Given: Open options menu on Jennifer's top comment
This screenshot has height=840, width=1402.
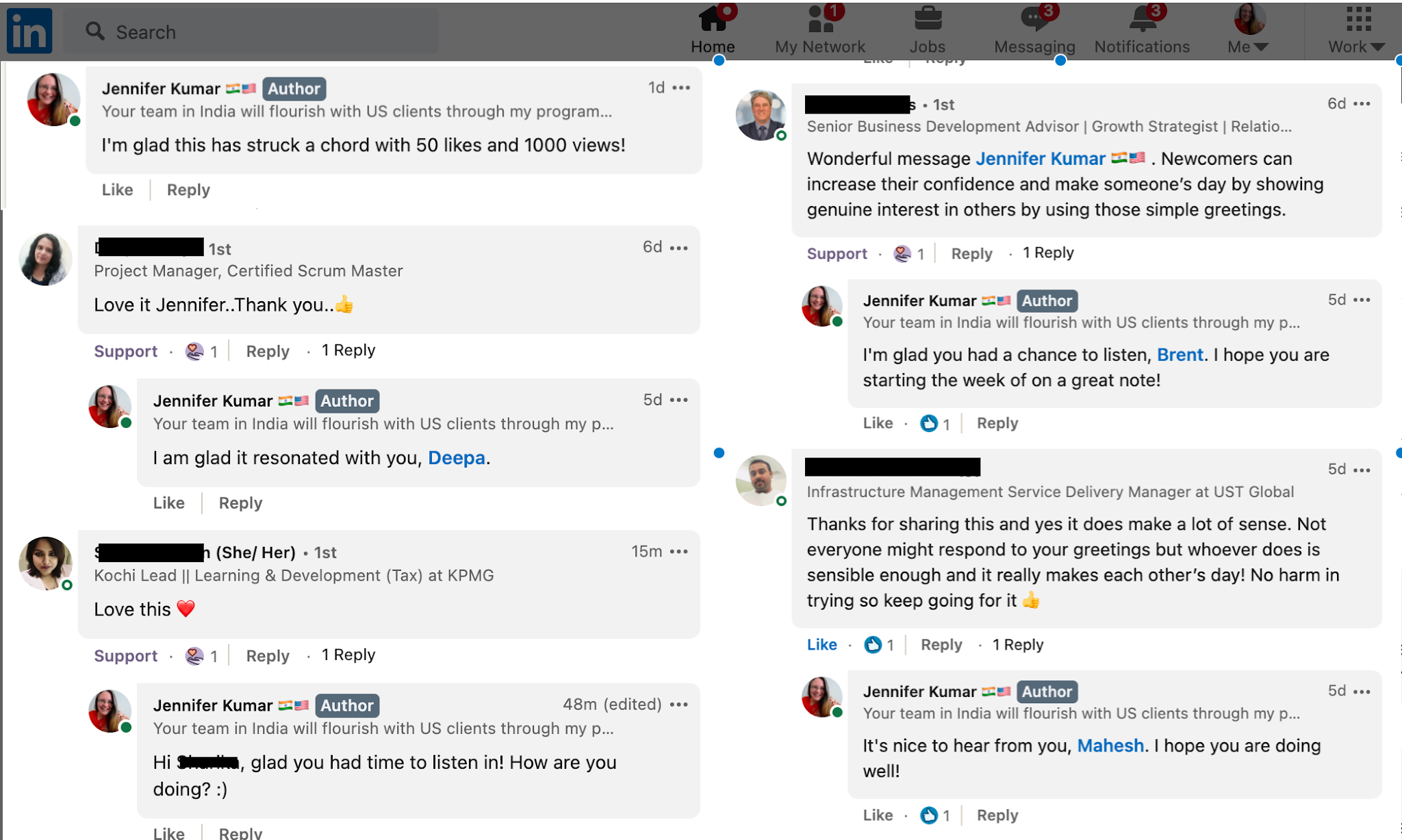Looking at the screenshot, I should coord(680,88).
